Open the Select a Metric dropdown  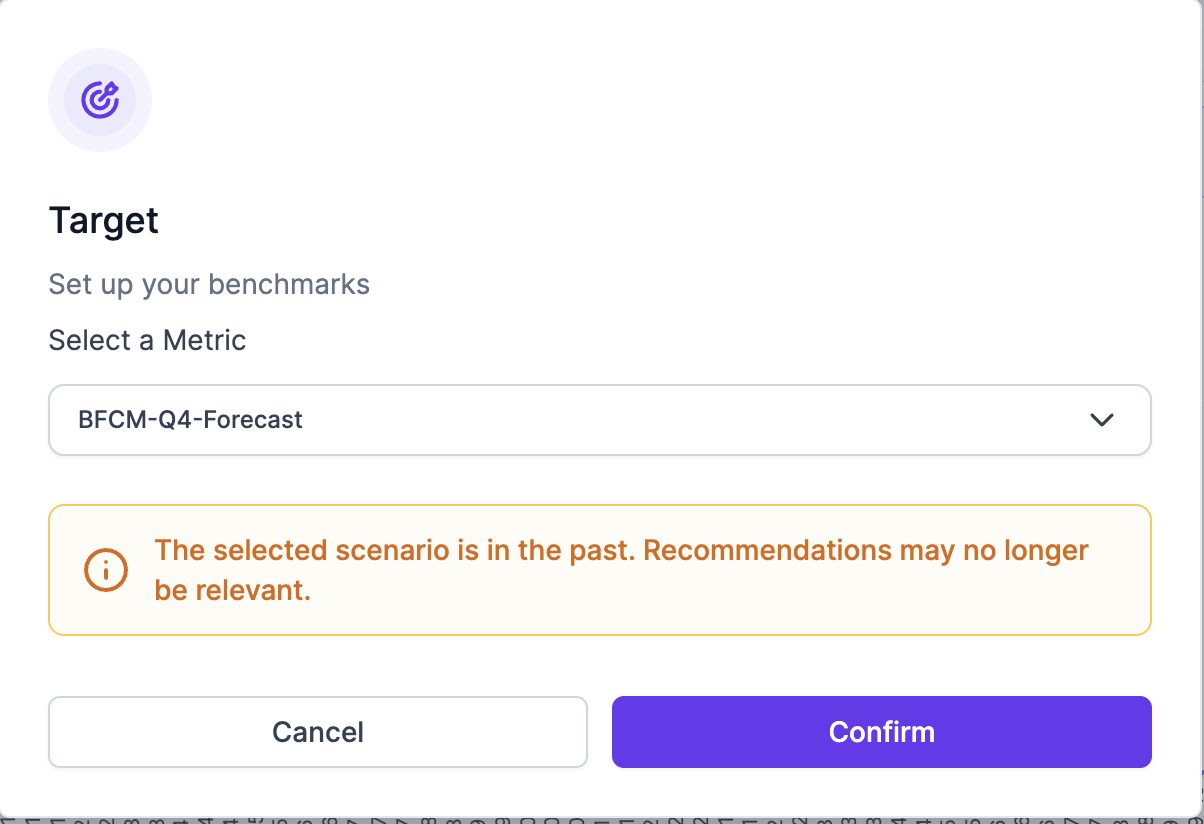point(600,420)
